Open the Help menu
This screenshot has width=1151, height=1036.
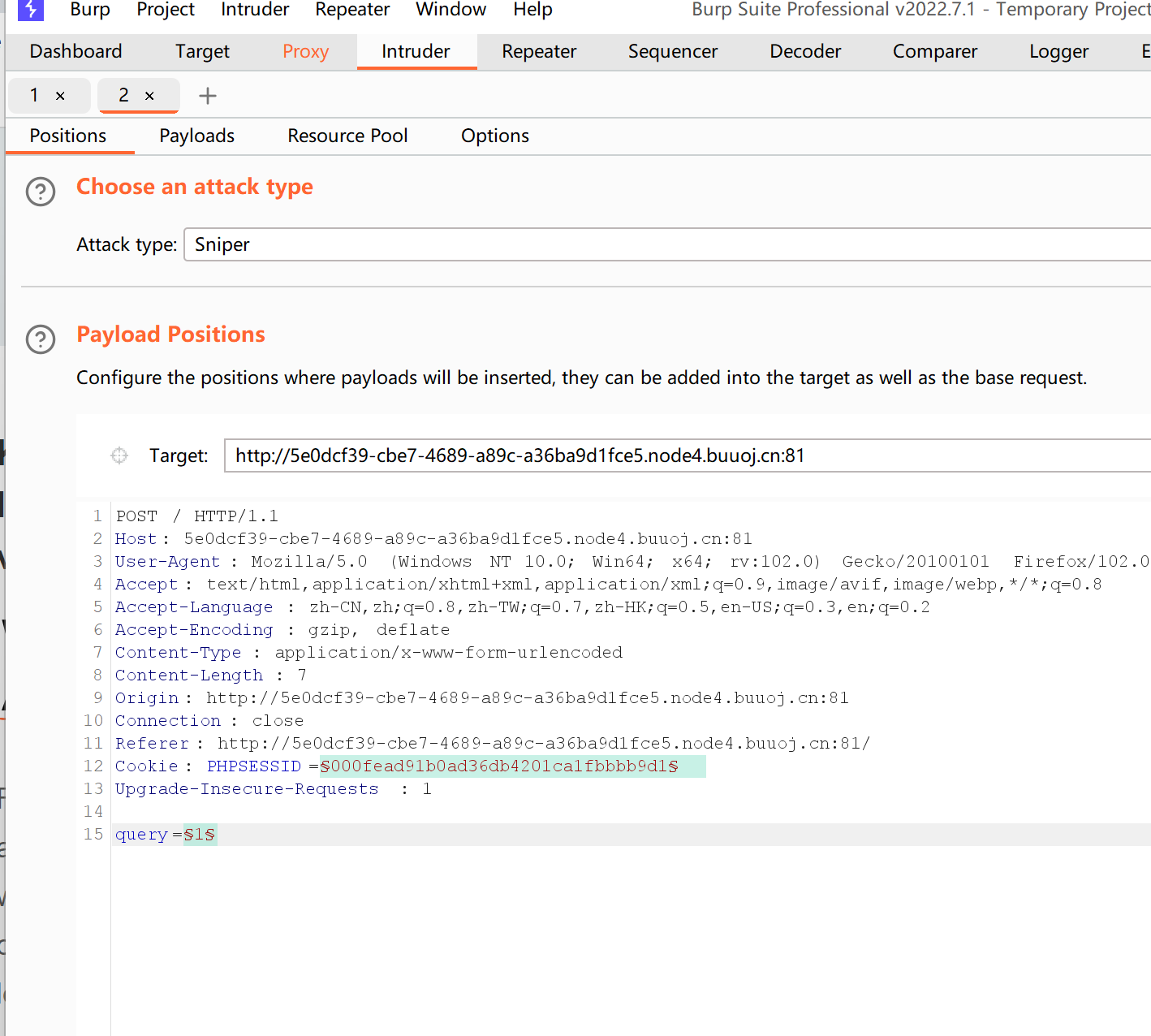[532, 10]
